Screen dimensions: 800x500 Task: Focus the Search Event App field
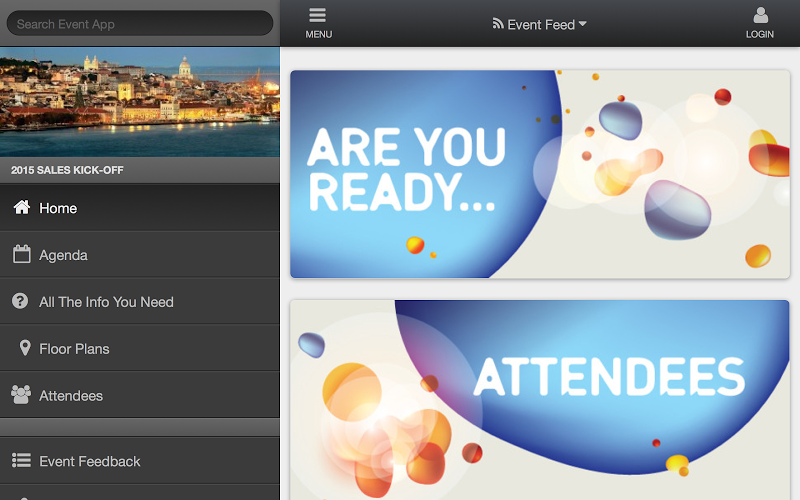[140, 23]
